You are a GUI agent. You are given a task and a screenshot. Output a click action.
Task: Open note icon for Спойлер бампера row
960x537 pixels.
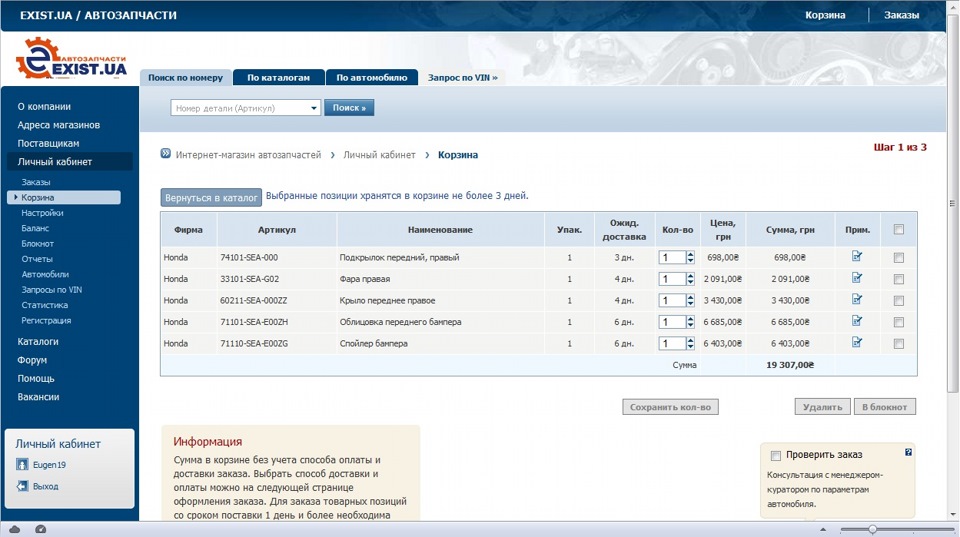[x=857, y=342]
